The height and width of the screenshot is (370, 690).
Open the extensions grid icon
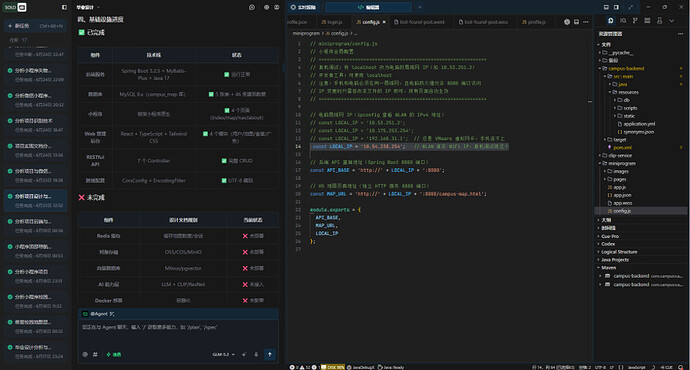click(x=647, y=21)
